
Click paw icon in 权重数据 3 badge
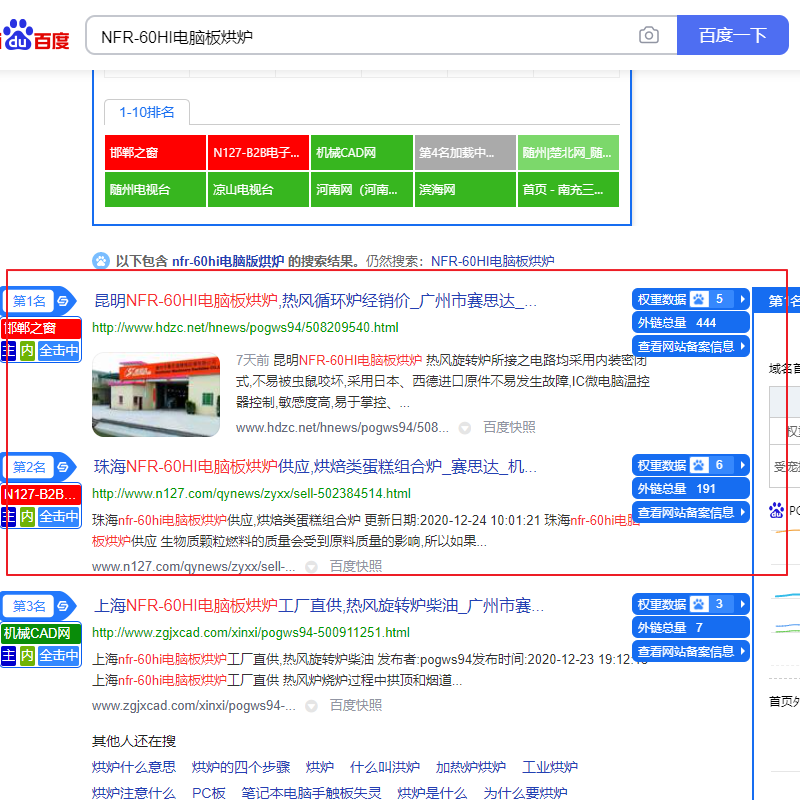(699, 604)
